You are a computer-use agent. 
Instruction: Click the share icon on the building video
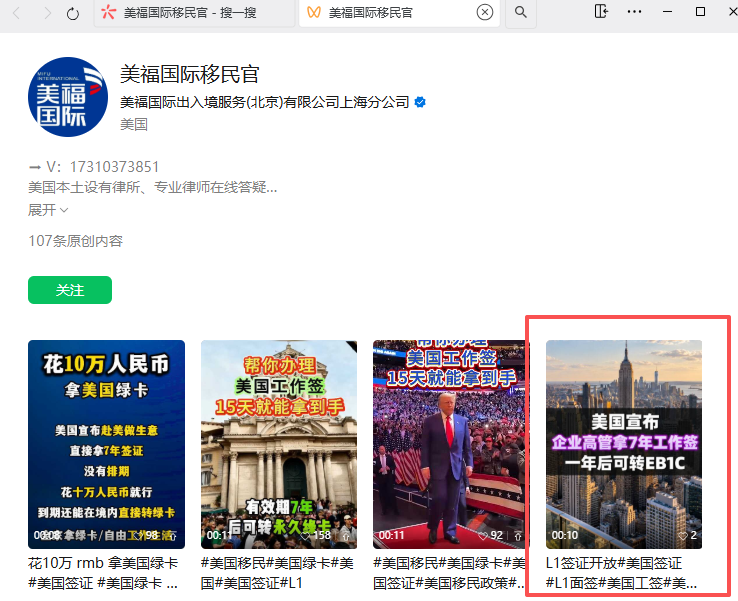[346, 536]
